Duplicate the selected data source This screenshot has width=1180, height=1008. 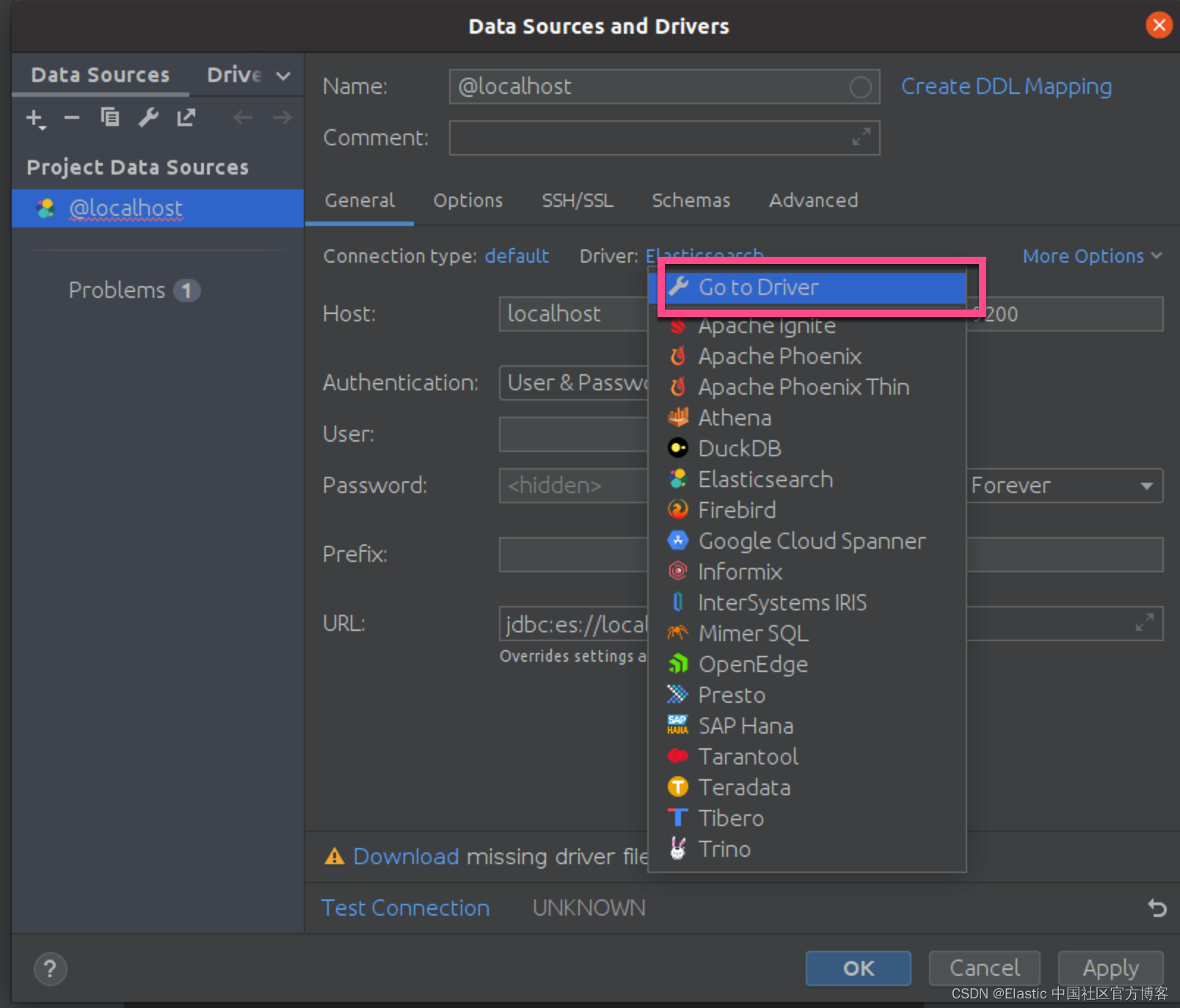click(x=110, y=117)
